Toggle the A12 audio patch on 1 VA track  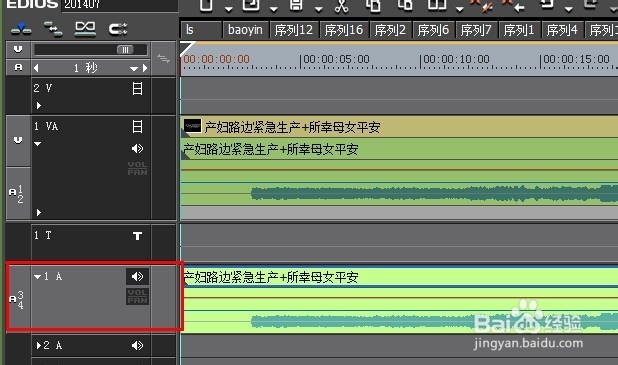(18, 194)
